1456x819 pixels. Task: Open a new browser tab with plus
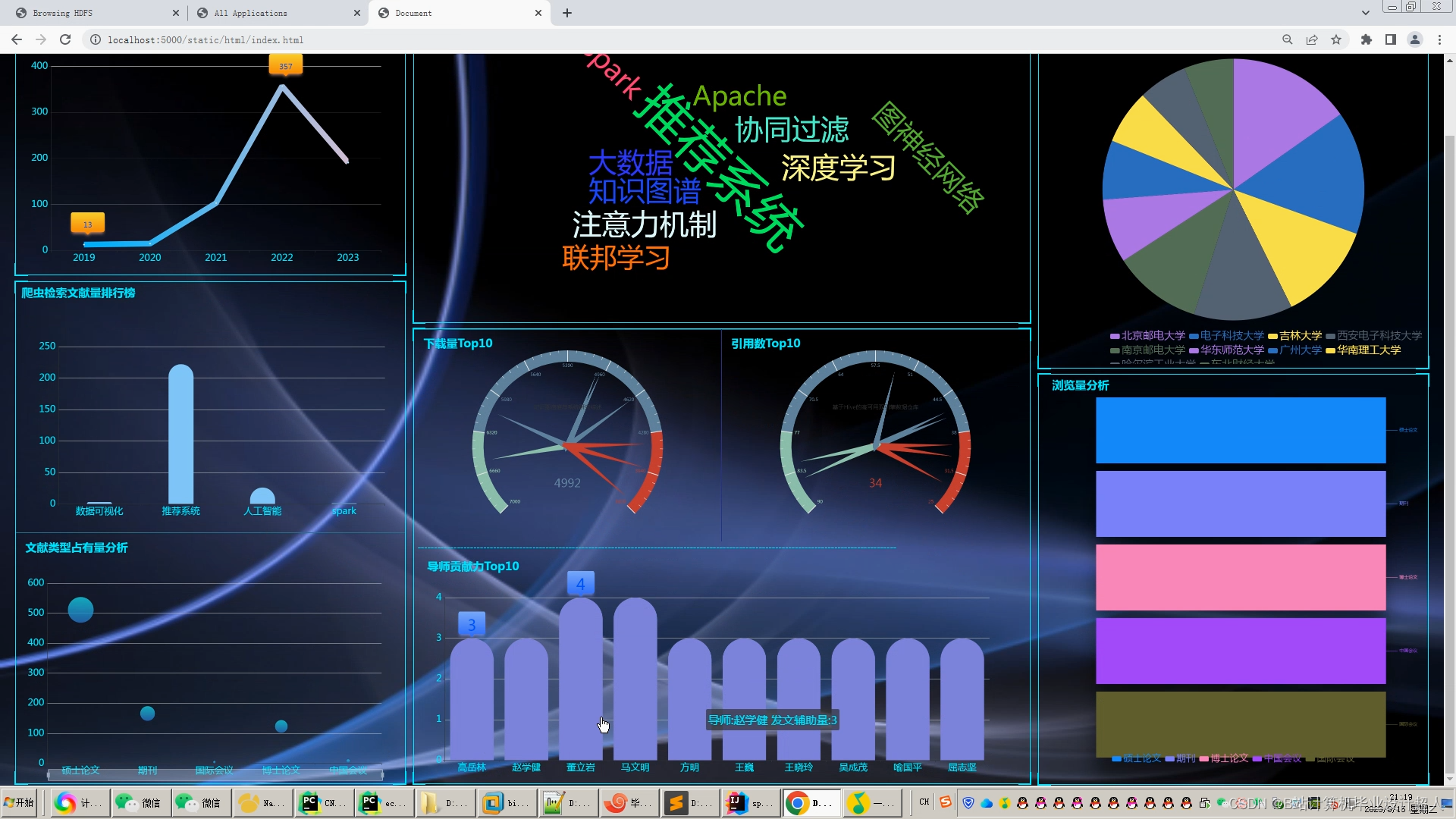[x=567, y=13]
